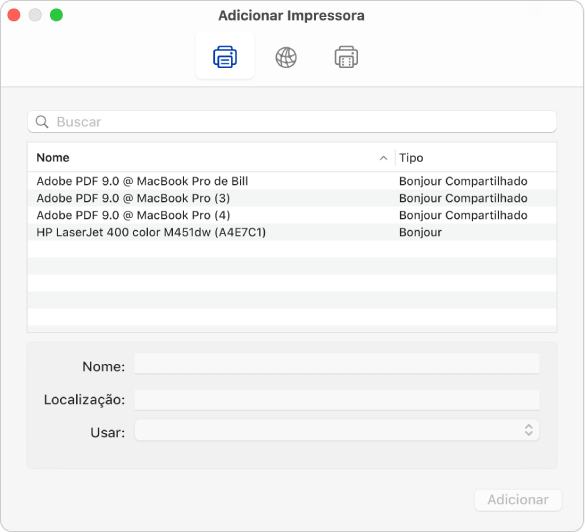This screenshot has height=532, width=585.
Task: Toggle the Nome column sort arrow
Action: [x=383, y=158]
